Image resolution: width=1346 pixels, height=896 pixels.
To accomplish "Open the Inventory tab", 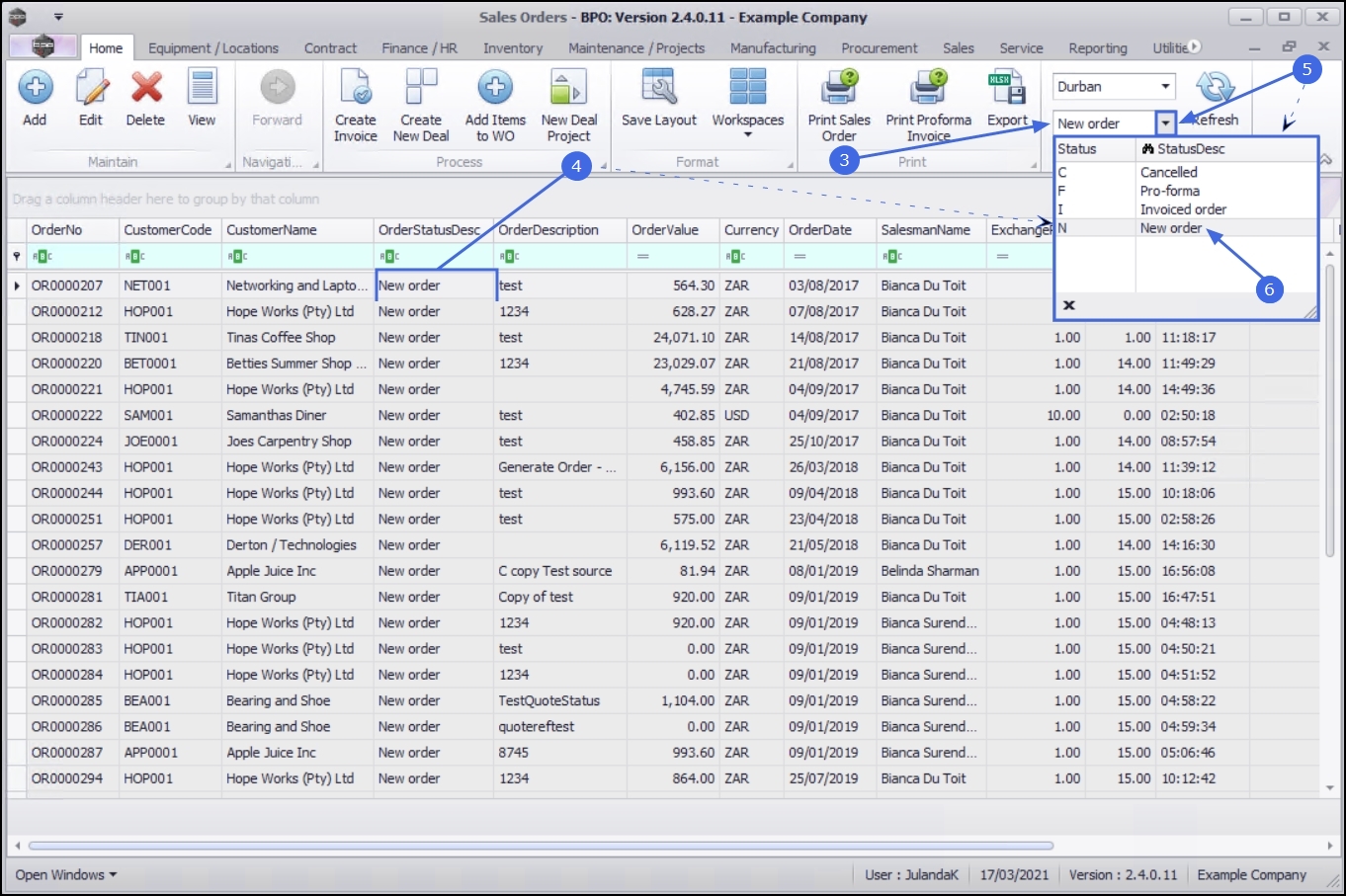I will [x=513, y=47].
